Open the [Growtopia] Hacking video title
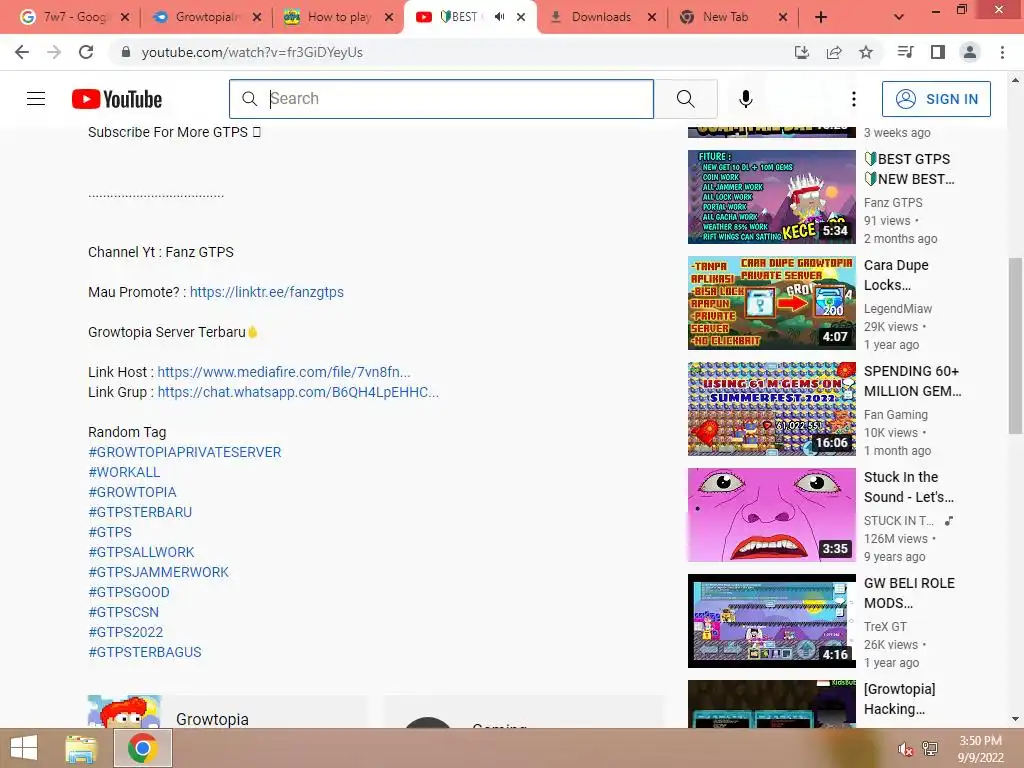This screenshot has height=768, width=1024. tap(899, 699)
